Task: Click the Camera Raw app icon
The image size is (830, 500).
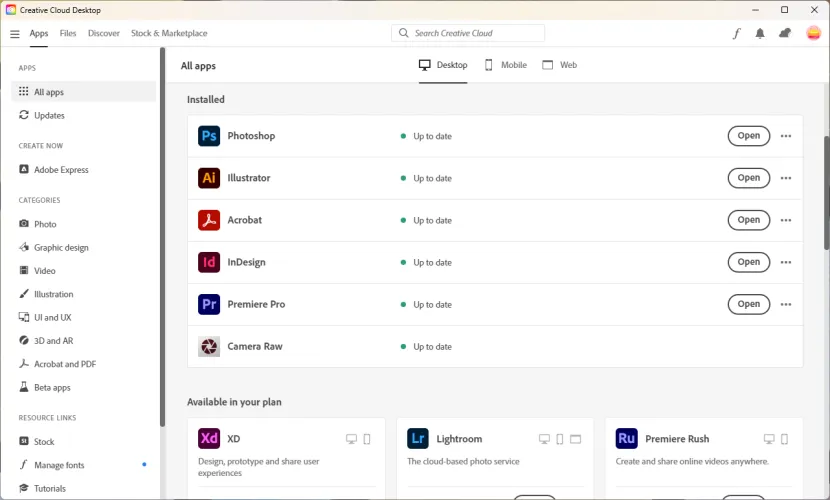Action: click(209, 346)
